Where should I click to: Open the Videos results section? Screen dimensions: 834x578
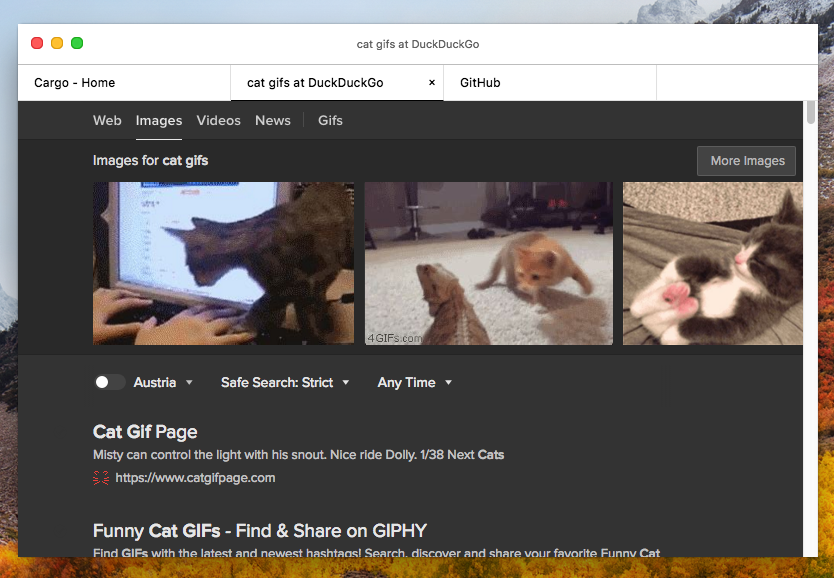tap(218, 120)
